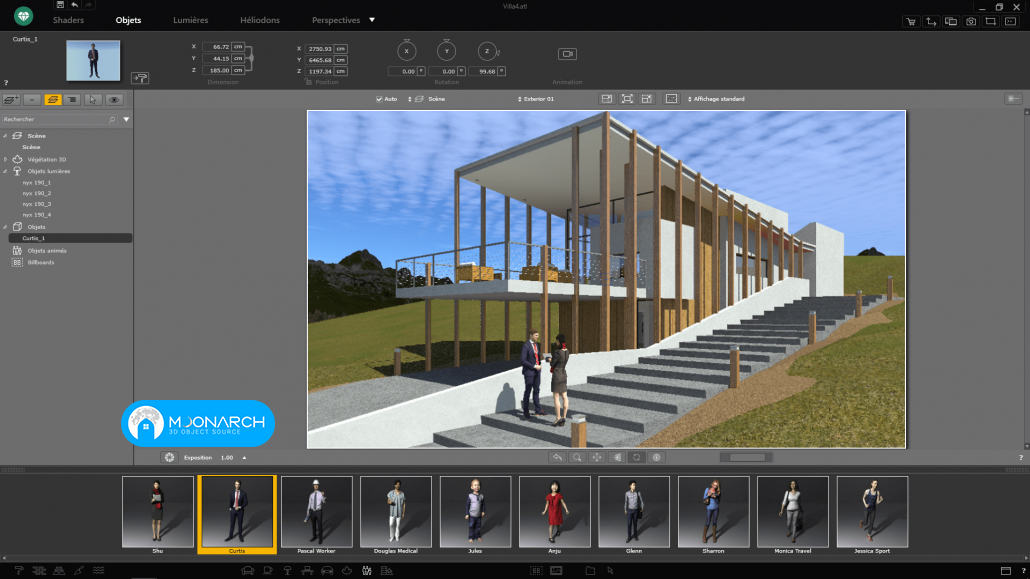Toggle the dimension proportion lock link
The width and height of the screenshot is (1030, 579).
(251, 58)
